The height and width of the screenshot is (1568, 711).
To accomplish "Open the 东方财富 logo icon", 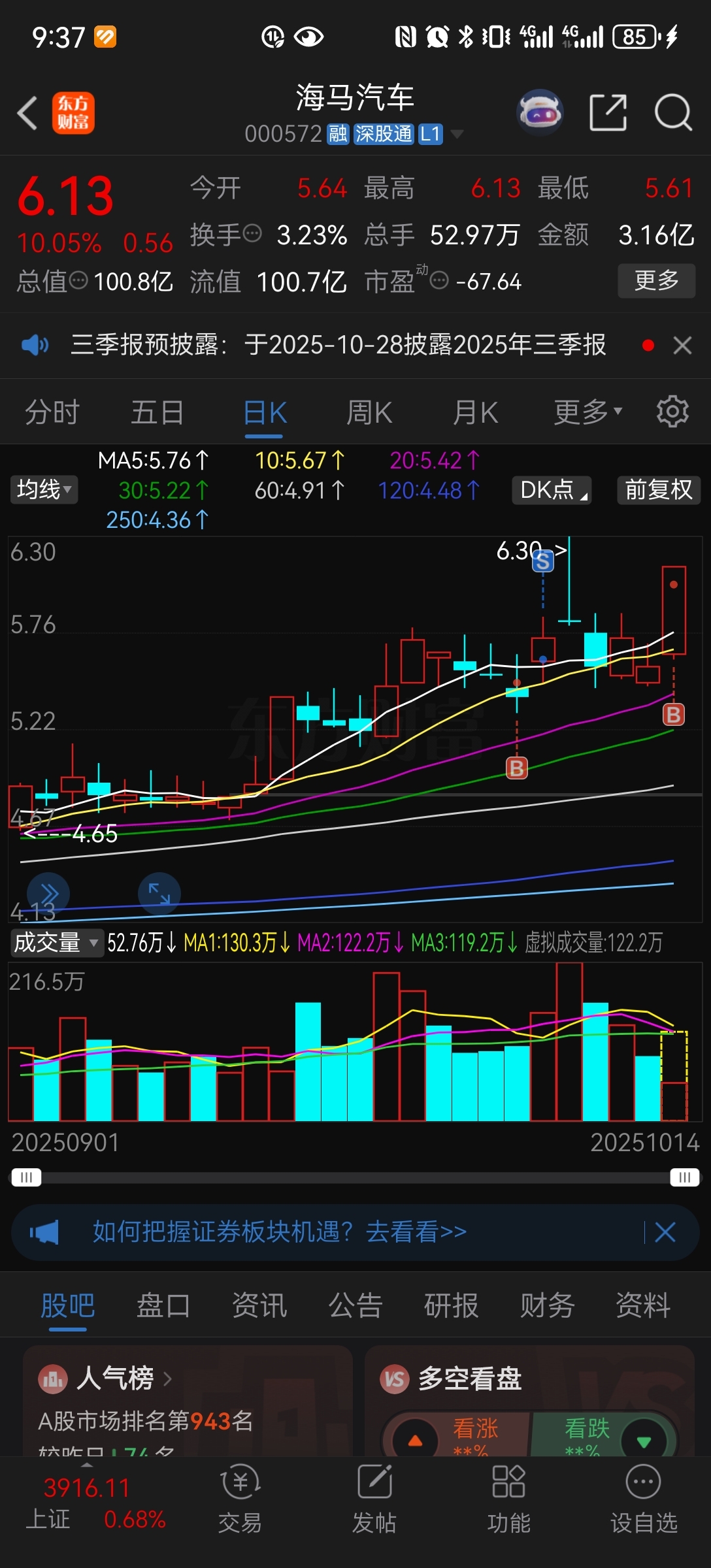I will 73,113.
